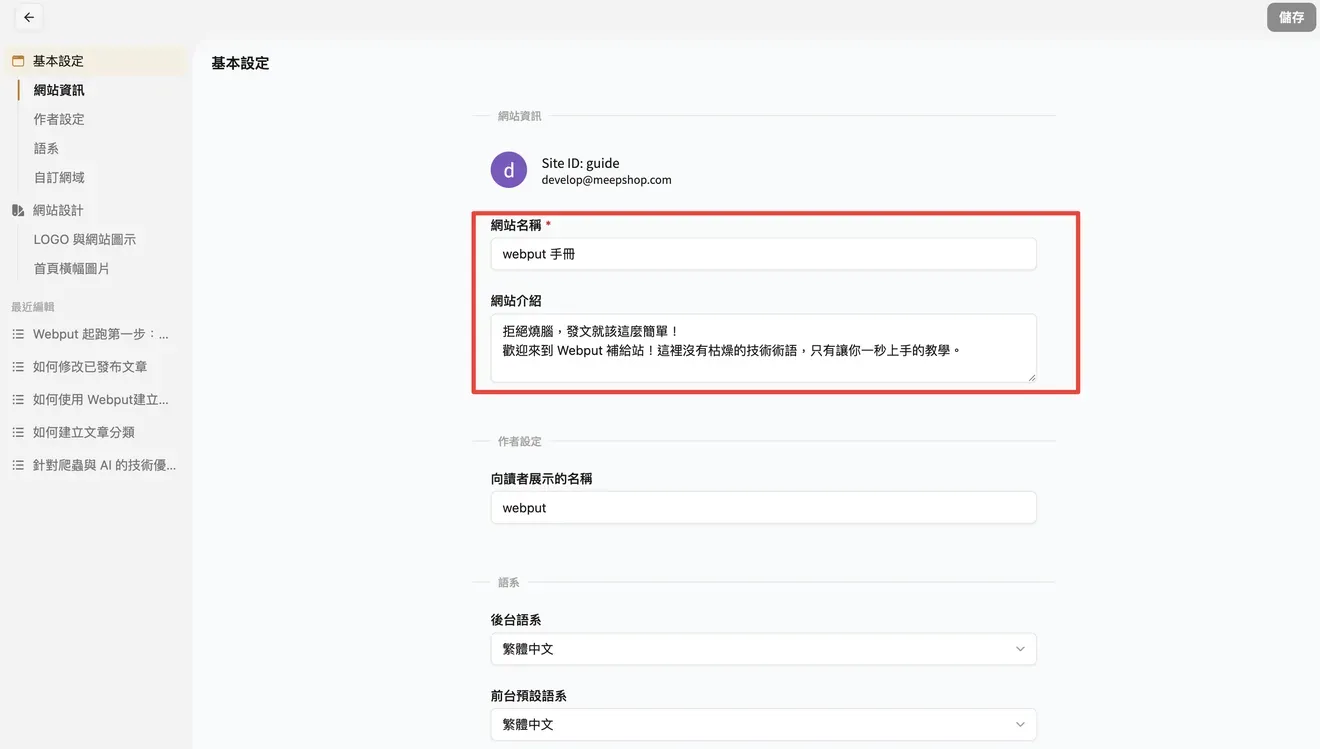Click the purple 'd' site avatar
Image resolution: width=1320 pixels, height=749 pixels.
[x=509, y=170]
